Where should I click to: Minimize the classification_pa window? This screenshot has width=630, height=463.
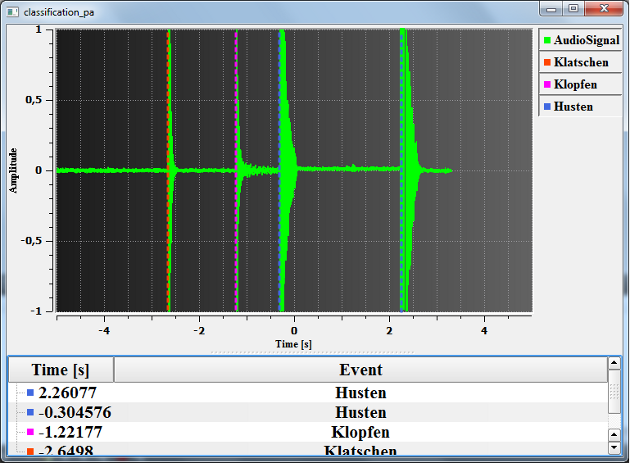coord(551,8)
